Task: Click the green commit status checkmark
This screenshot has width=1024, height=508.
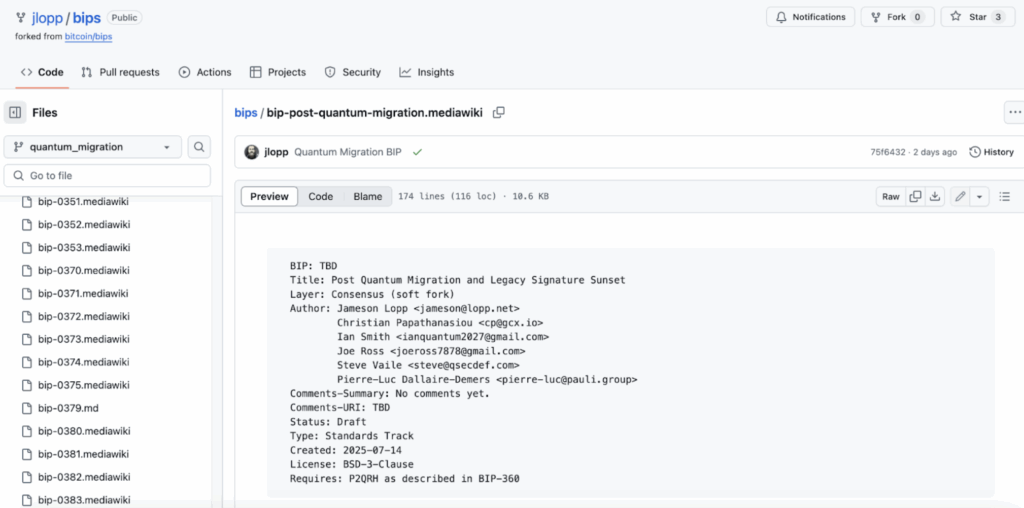Action: point(417,152)
